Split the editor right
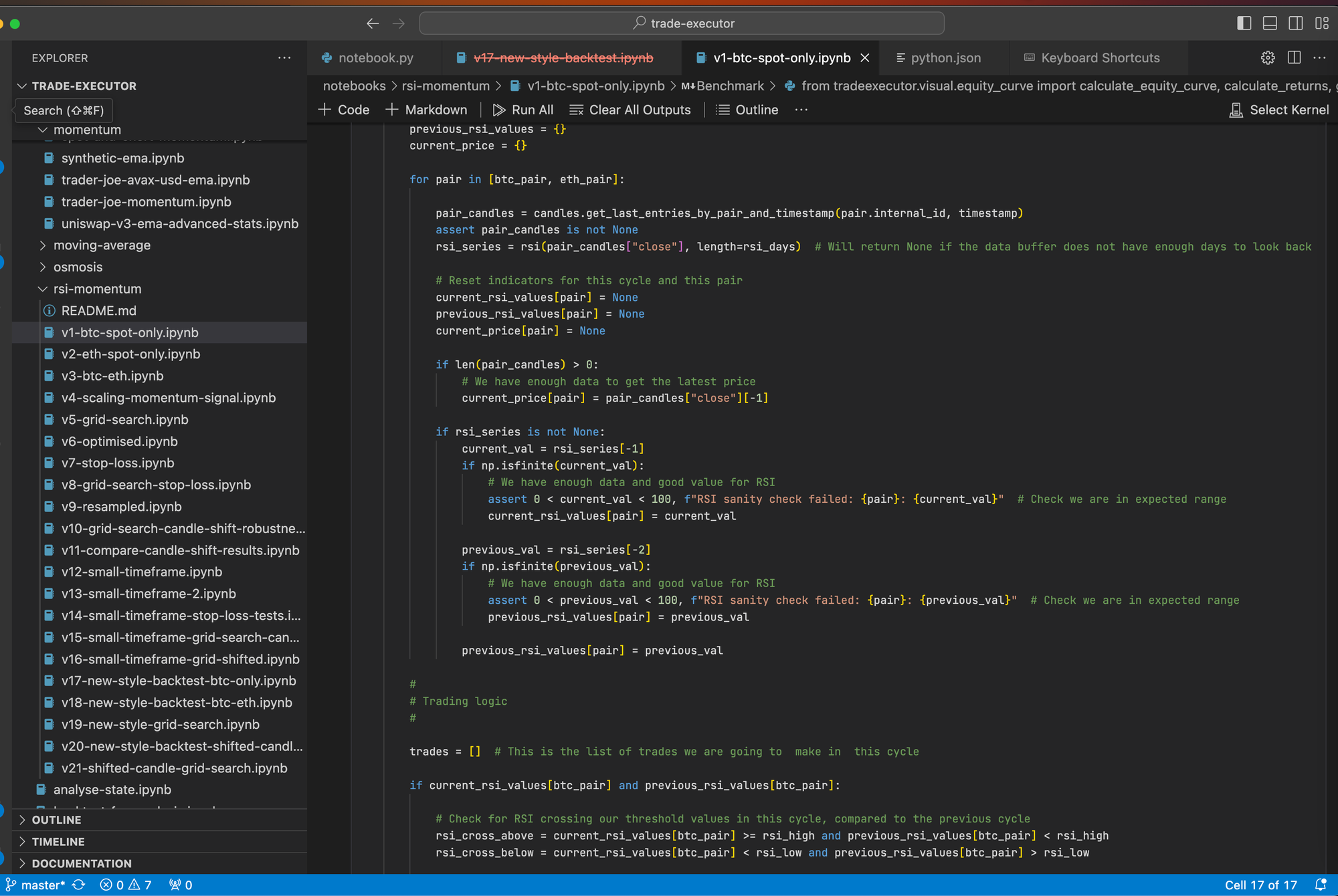This screenshot has height=896, width=1338. click(x=1294, y=58)
